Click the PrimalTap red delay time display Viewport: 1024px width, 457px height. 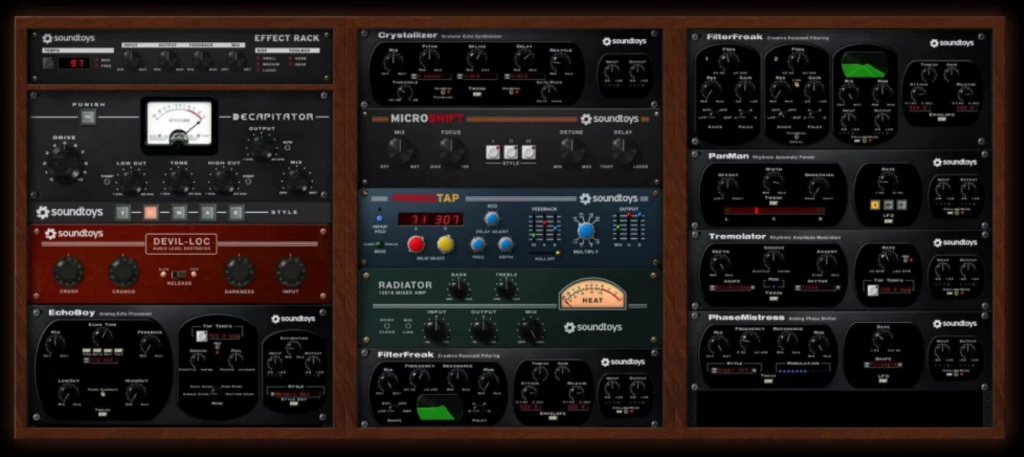click(430, 219)
